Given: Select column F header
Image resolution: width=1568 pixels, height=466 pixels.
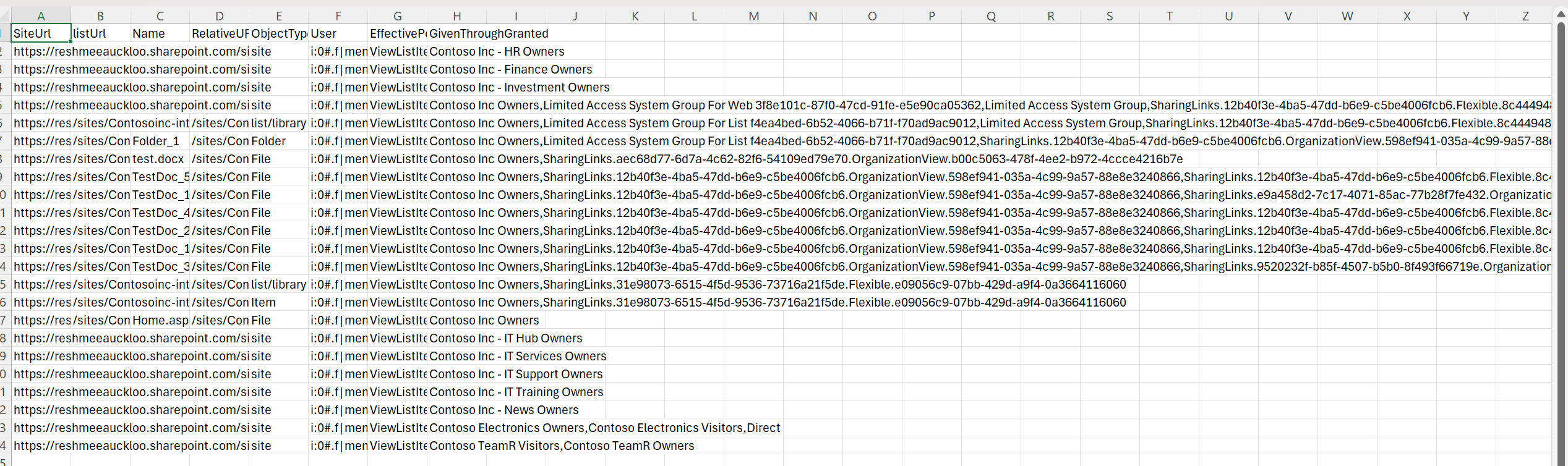Looking at the screenshot, I should [338, 16].
